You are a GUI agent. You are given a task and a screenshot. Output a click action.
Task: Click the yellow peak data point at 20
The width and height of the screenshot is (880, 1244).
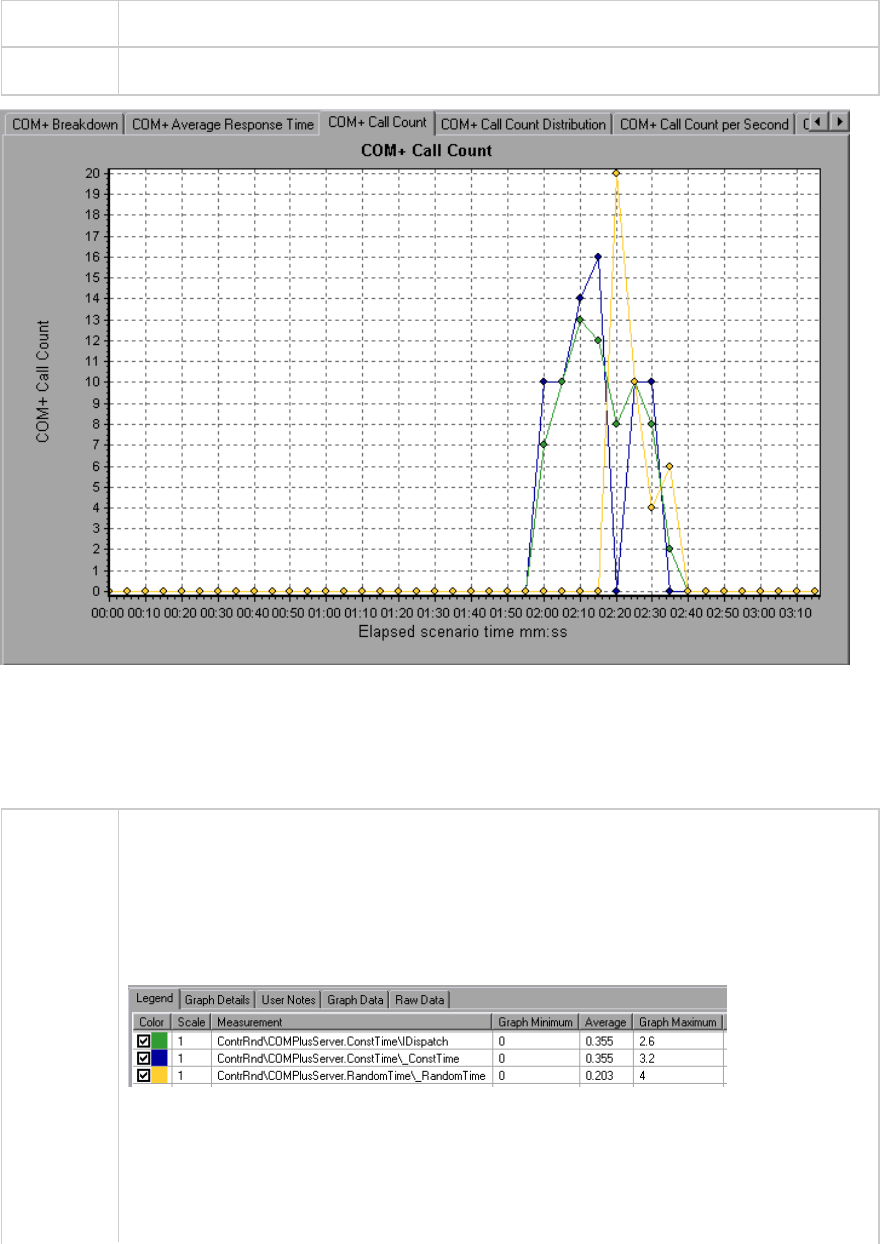click(616, 173)
